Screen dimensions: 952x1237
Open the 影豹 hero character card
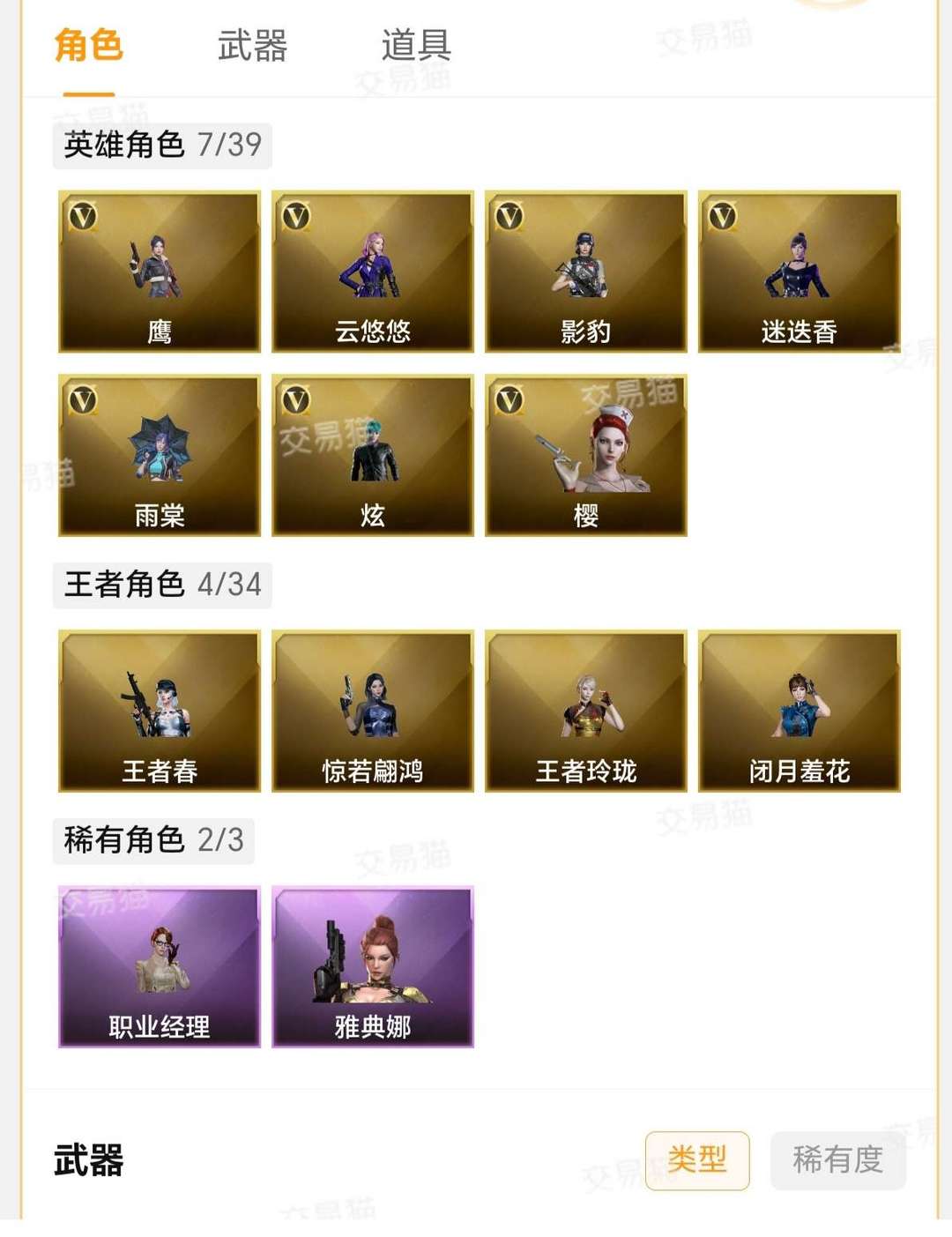pyautogui.click(x=586, y=272)
